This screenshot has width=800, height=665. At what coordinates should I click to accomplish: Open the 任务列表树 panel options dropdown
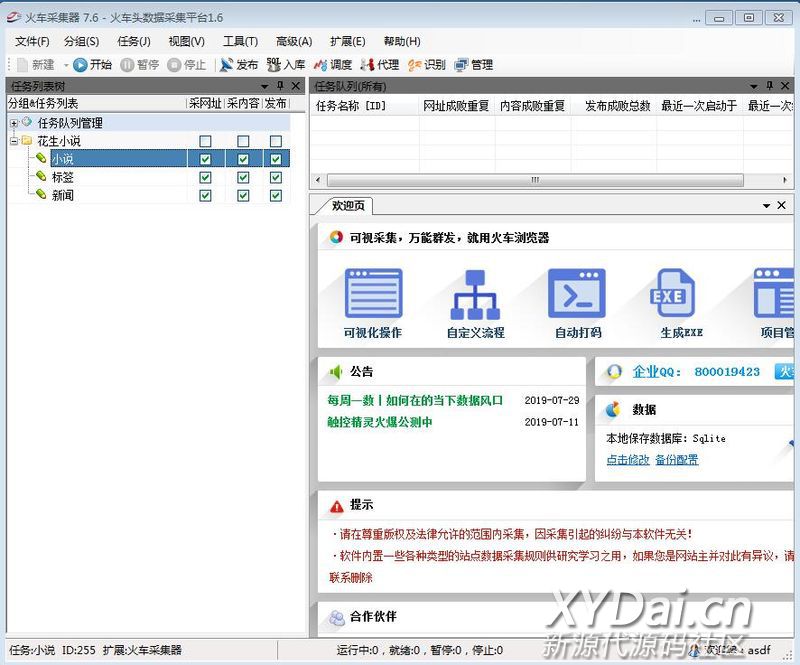click(264, 86)
